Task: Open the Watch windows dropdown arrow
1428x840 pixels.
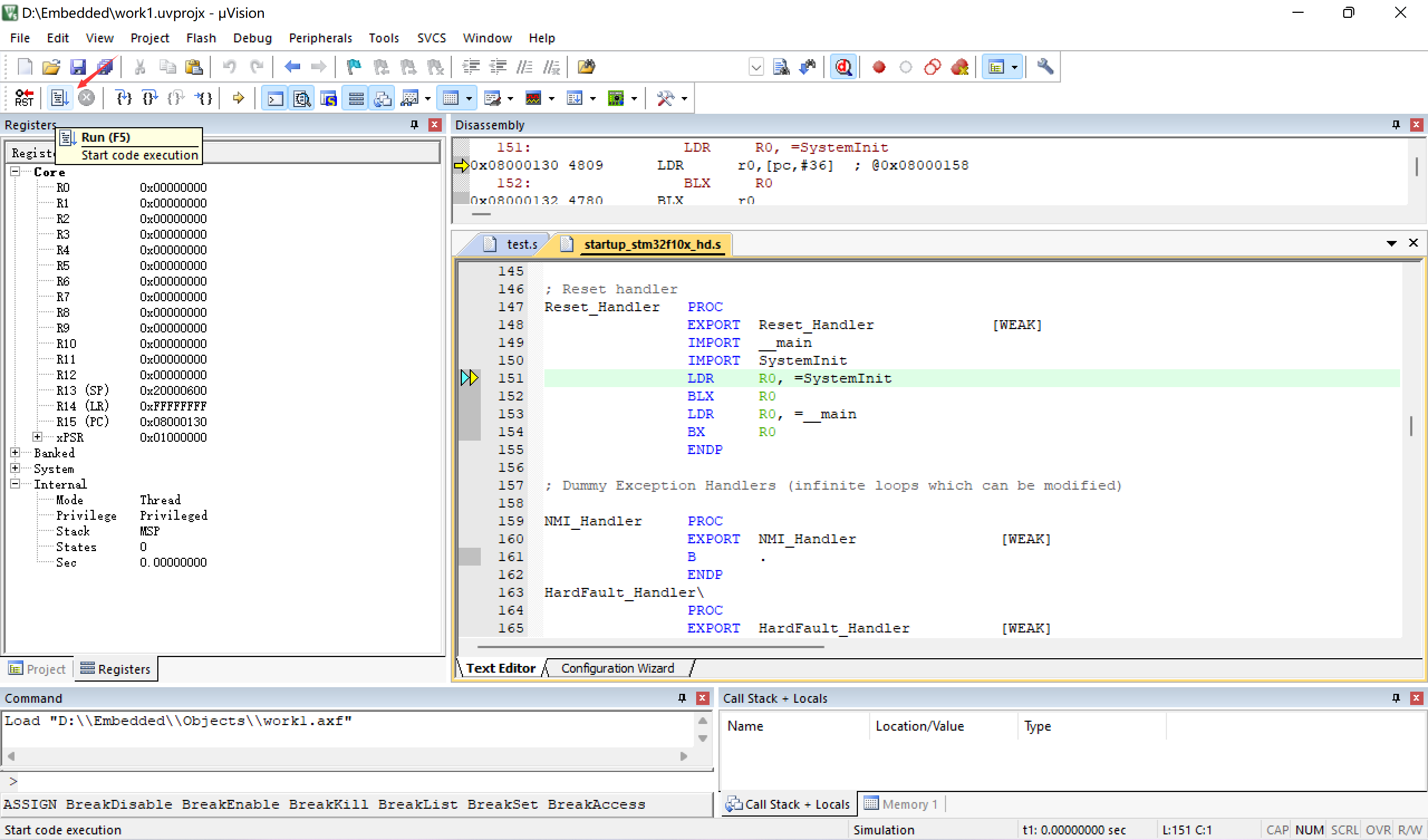Action: click(428, 99)
